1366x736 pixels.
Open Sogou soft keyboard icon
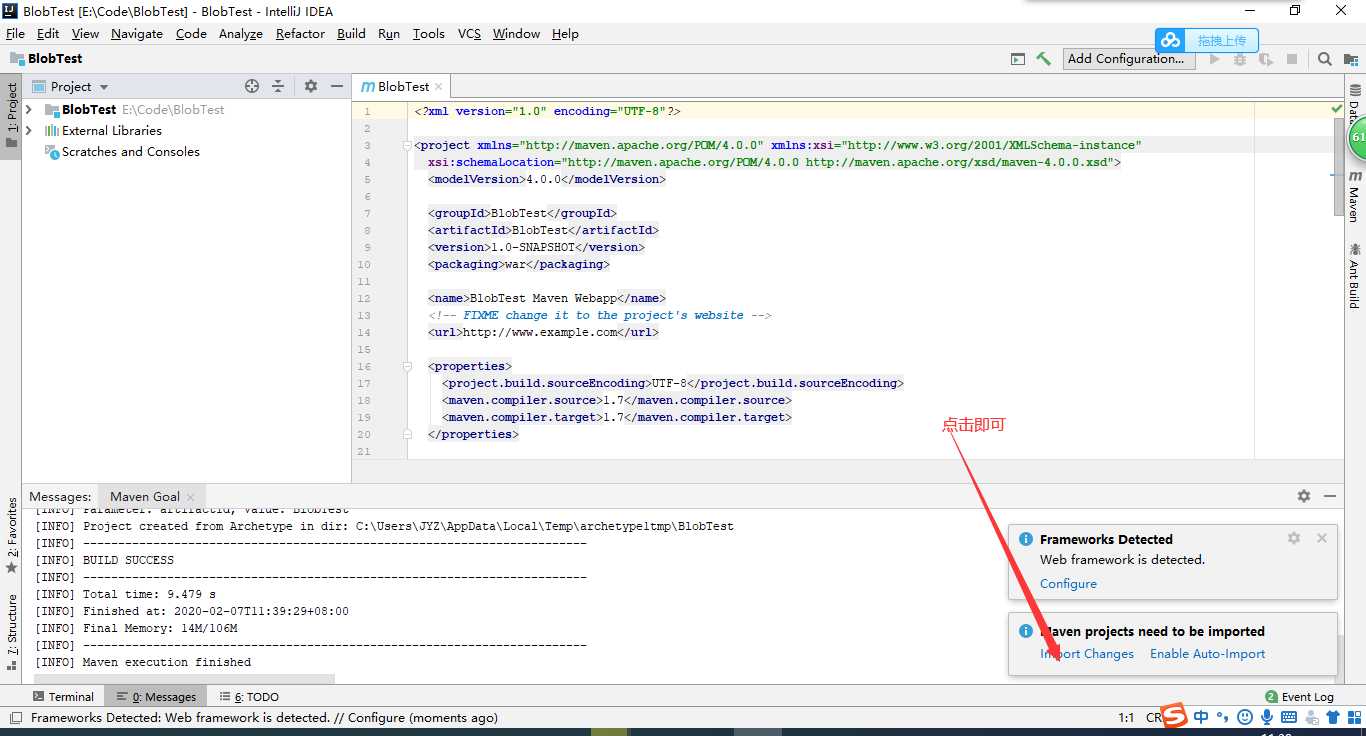(x=1289, y=717)
